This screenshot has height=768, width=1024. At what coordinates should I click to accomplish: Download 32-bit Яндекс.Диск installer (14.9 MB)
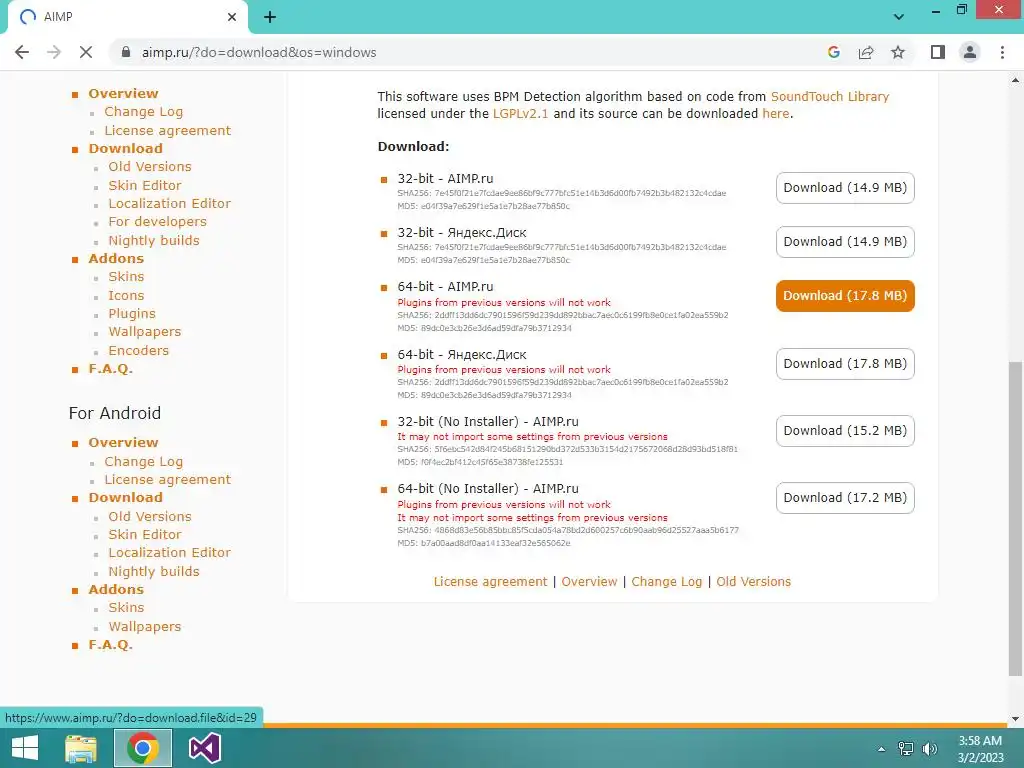point(845,242)
